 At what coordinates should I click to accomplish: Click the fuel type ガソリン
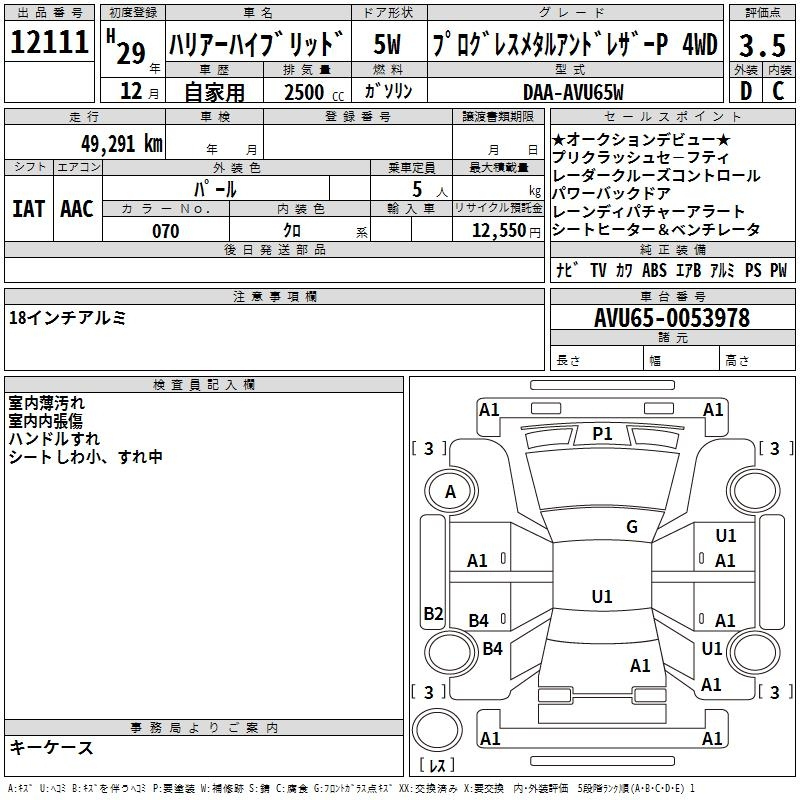[388, 91]
